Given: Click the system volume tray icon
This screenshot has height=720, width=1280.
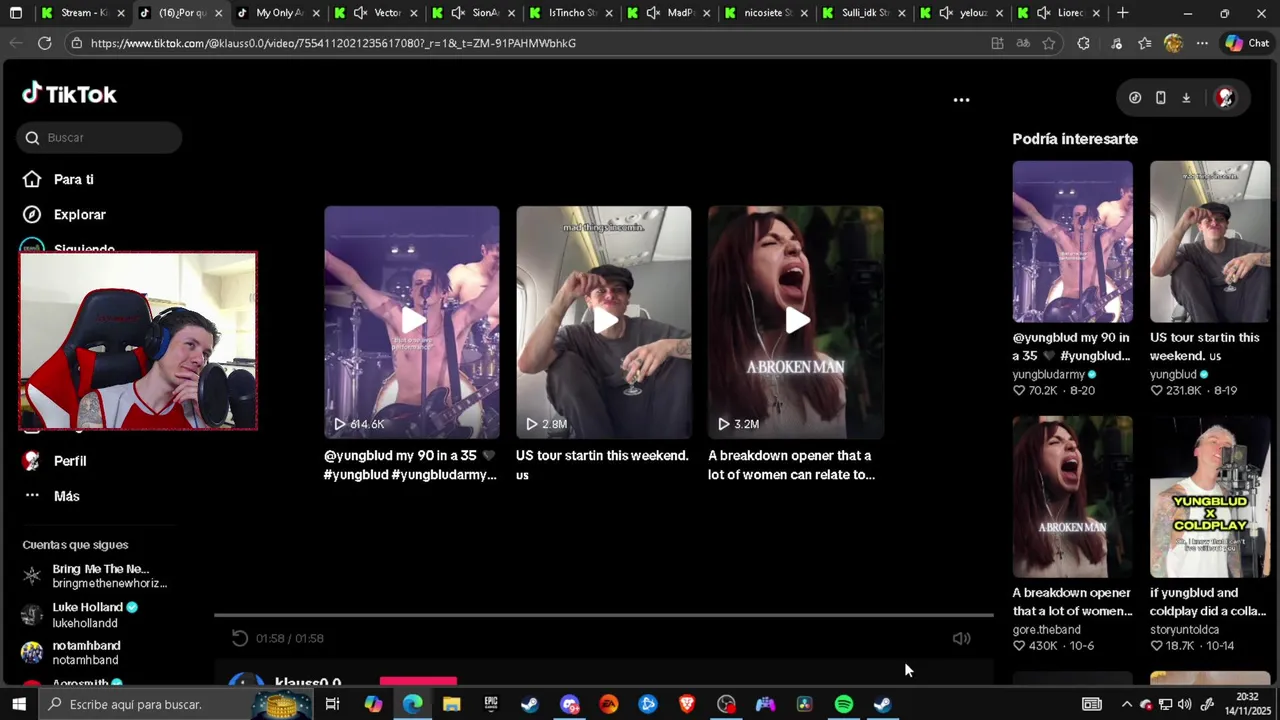Looking at the screenshot, I should [x=1185, y=704].
